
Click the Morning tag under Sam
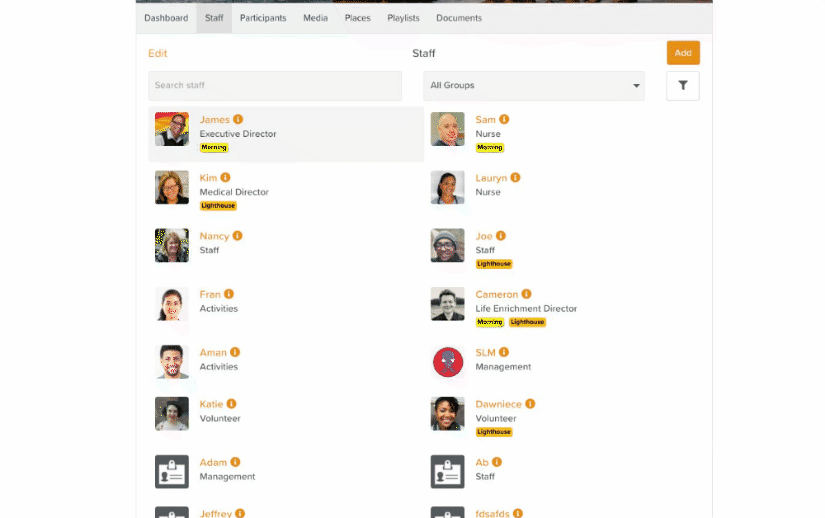[x=490, y=148]
